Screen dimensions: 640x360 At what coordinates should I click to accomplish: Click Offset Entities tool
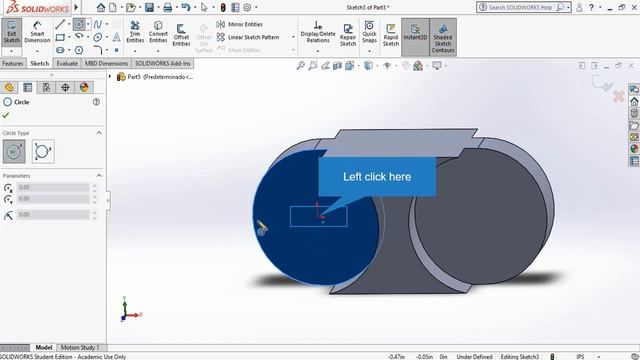[181, 34]
